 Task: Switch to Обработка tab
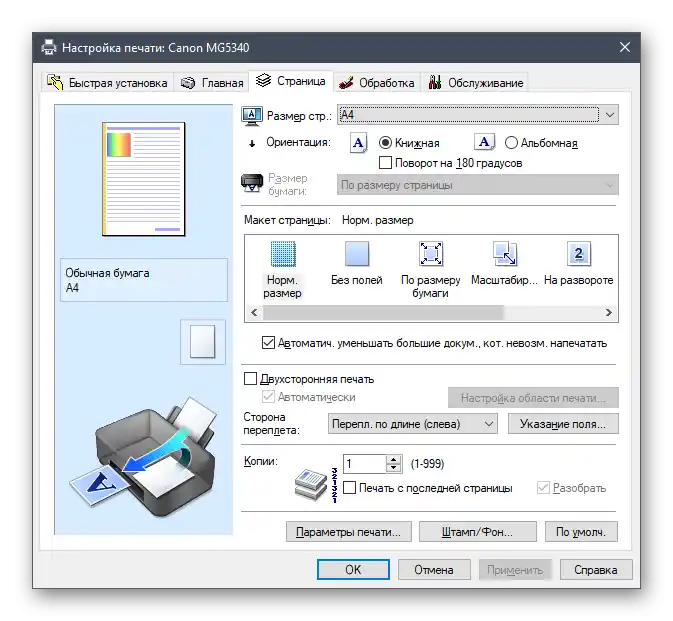point(377,82)
